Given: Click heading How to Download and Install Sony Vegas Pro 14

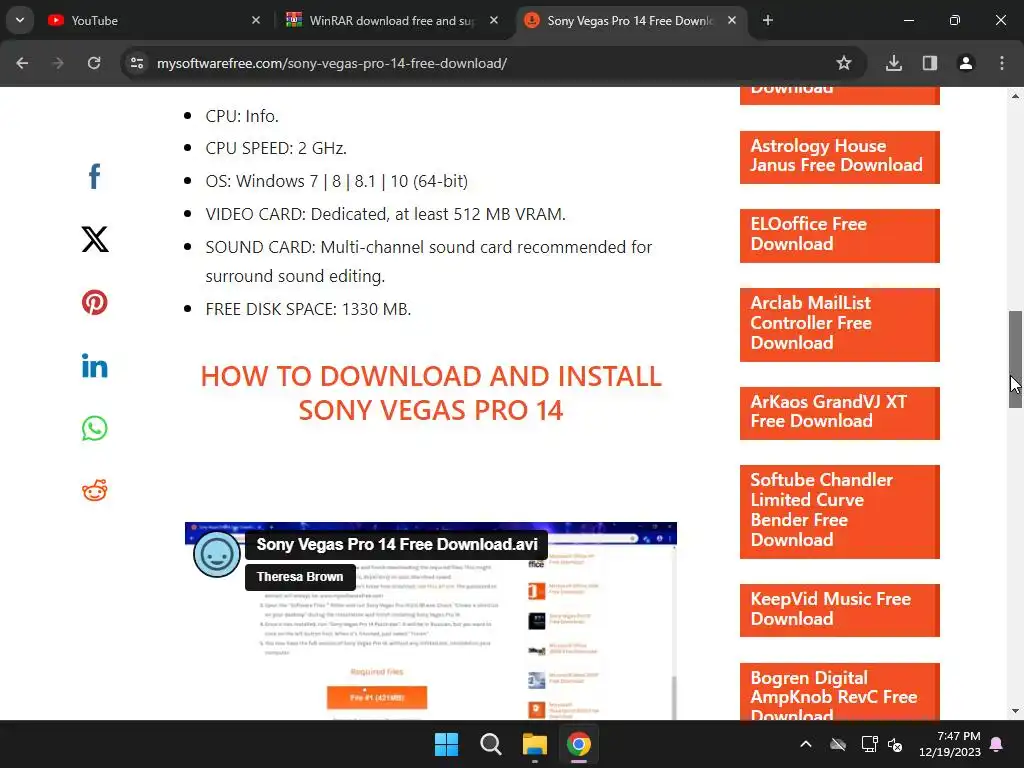Looking at the screenshot, I should click(431, 393).
